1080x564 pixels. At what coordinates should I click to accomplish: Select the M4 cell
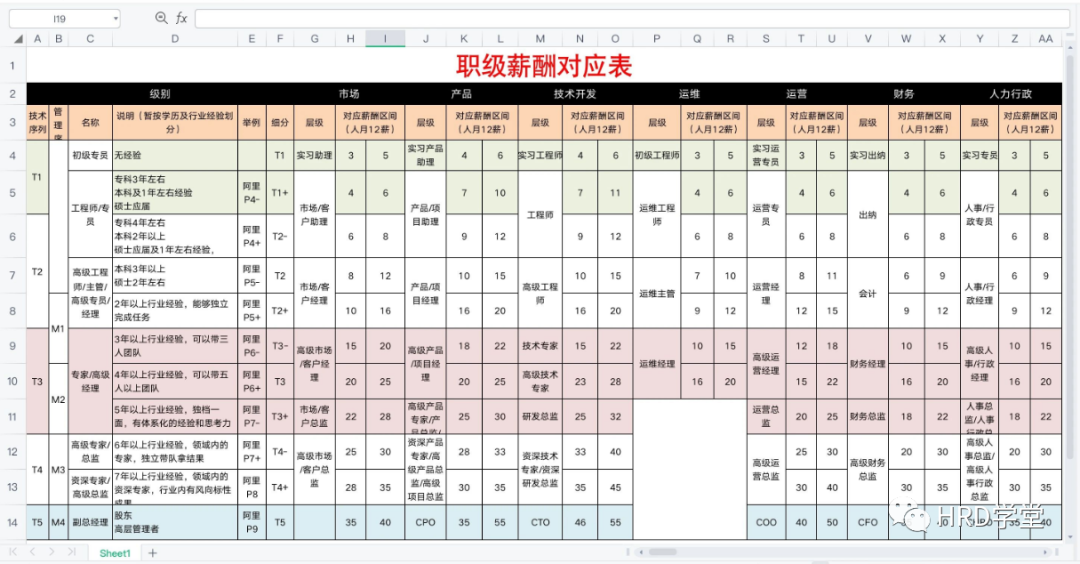point(59,522)
